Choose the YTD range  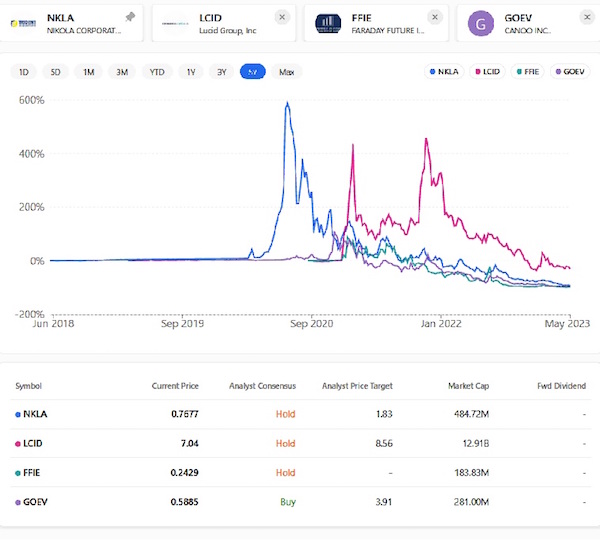157,72
